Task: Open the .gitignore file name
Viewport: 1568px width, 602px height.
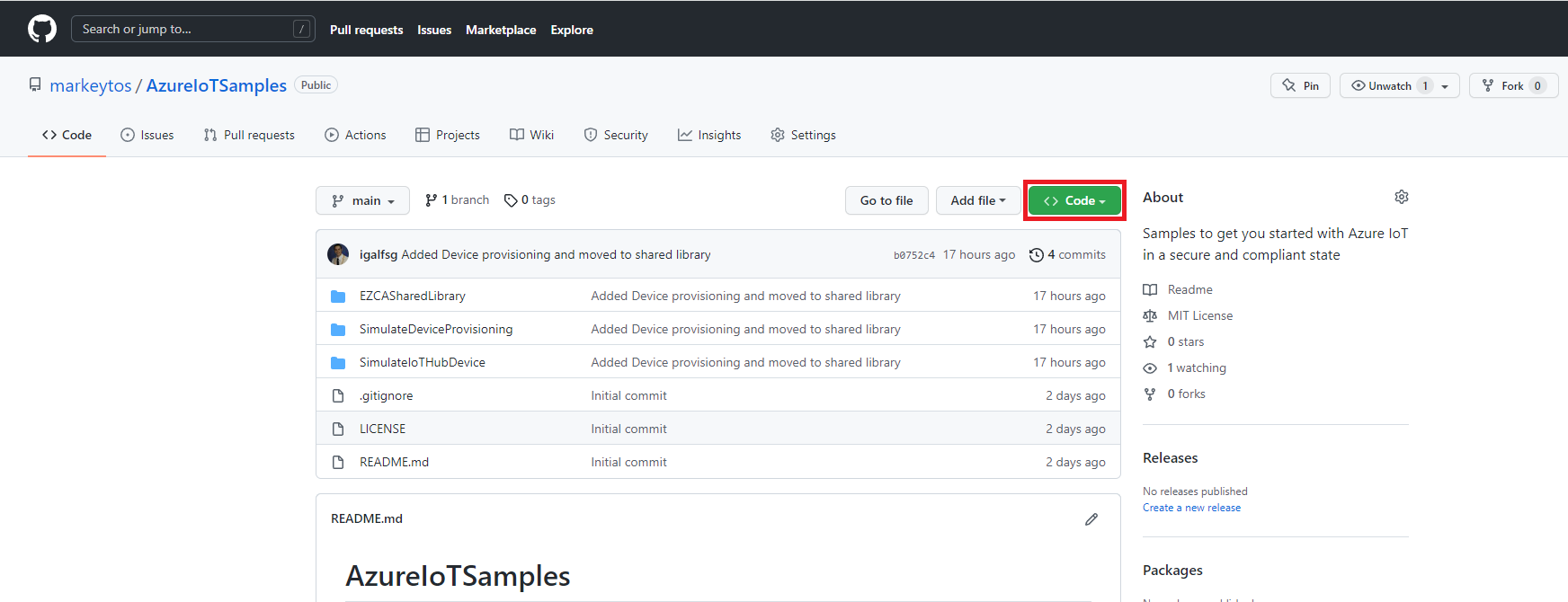Action: [387, 396]
